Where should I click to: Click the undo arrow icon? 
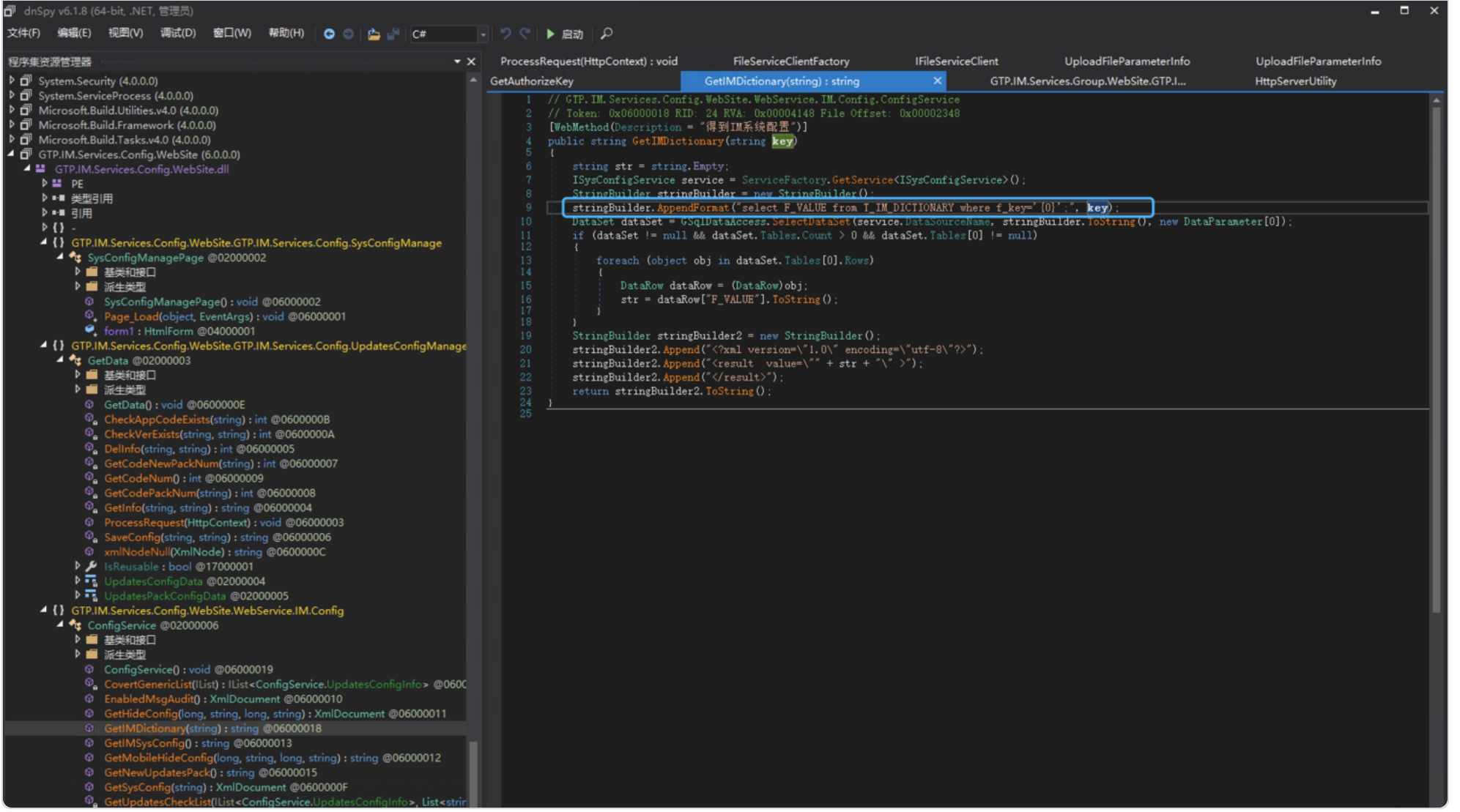505,34
